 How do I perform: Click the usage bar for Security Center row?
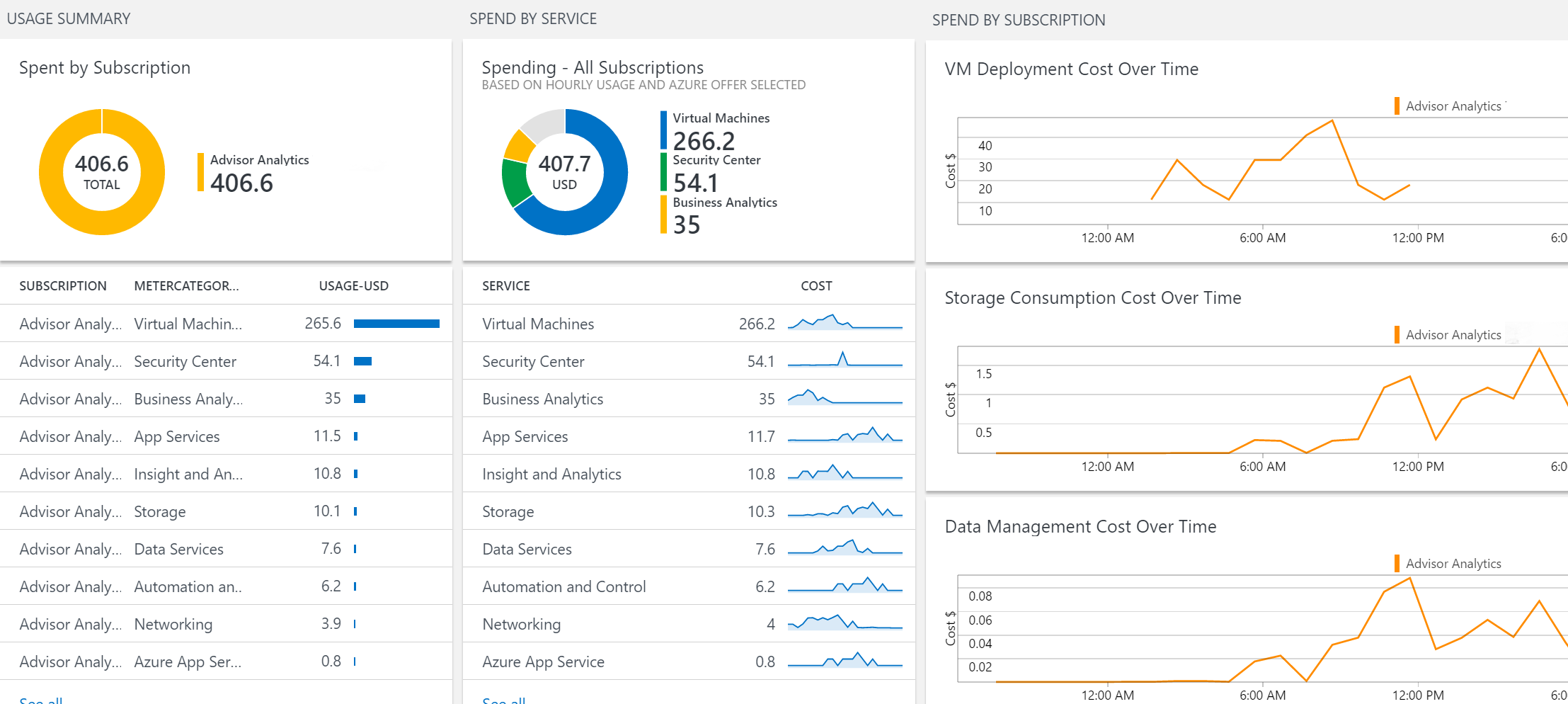click(x=362, y=361)
